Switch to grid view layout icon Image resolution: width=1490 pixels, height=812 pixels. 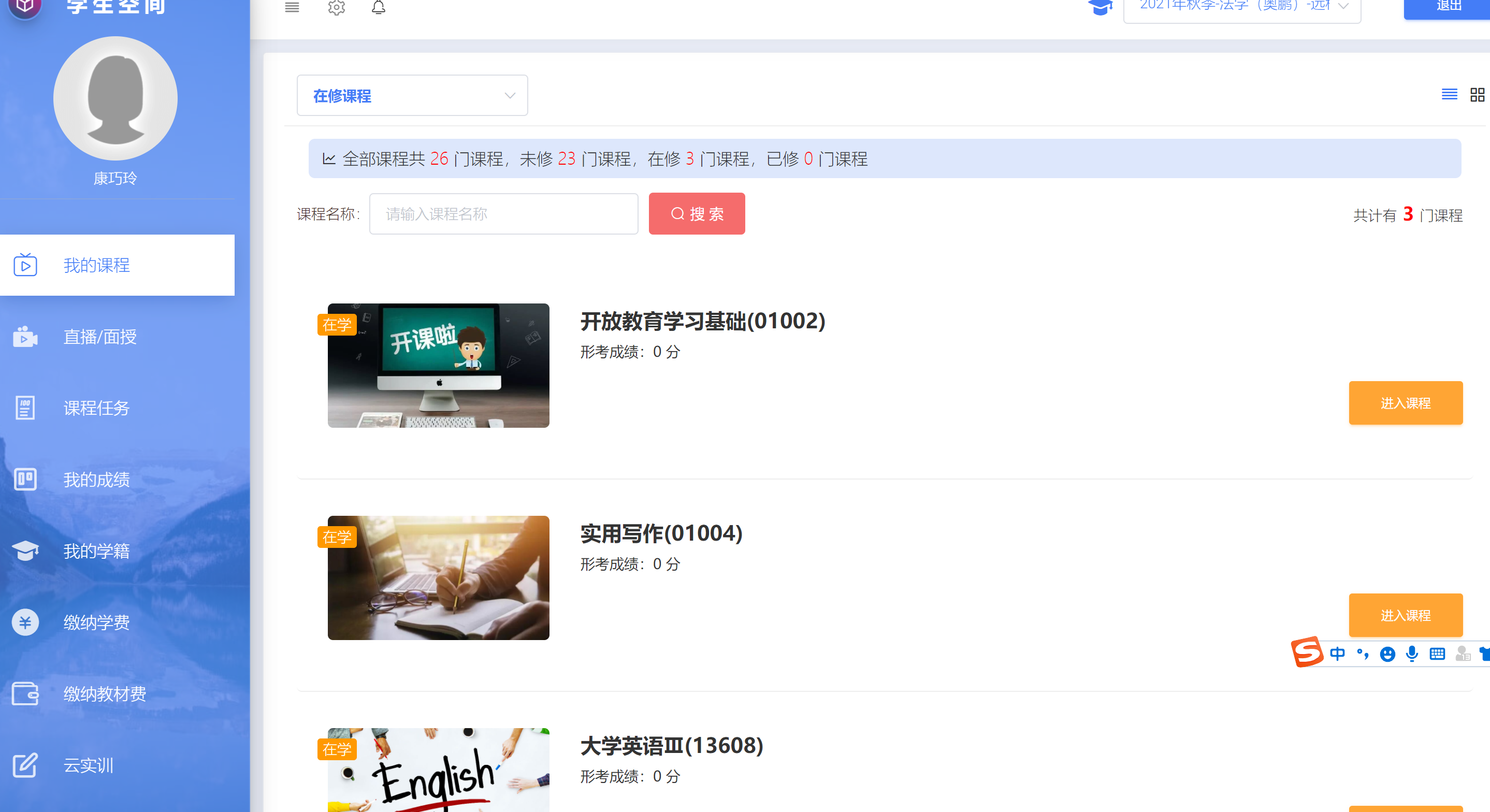click(x=1477, y=94)
